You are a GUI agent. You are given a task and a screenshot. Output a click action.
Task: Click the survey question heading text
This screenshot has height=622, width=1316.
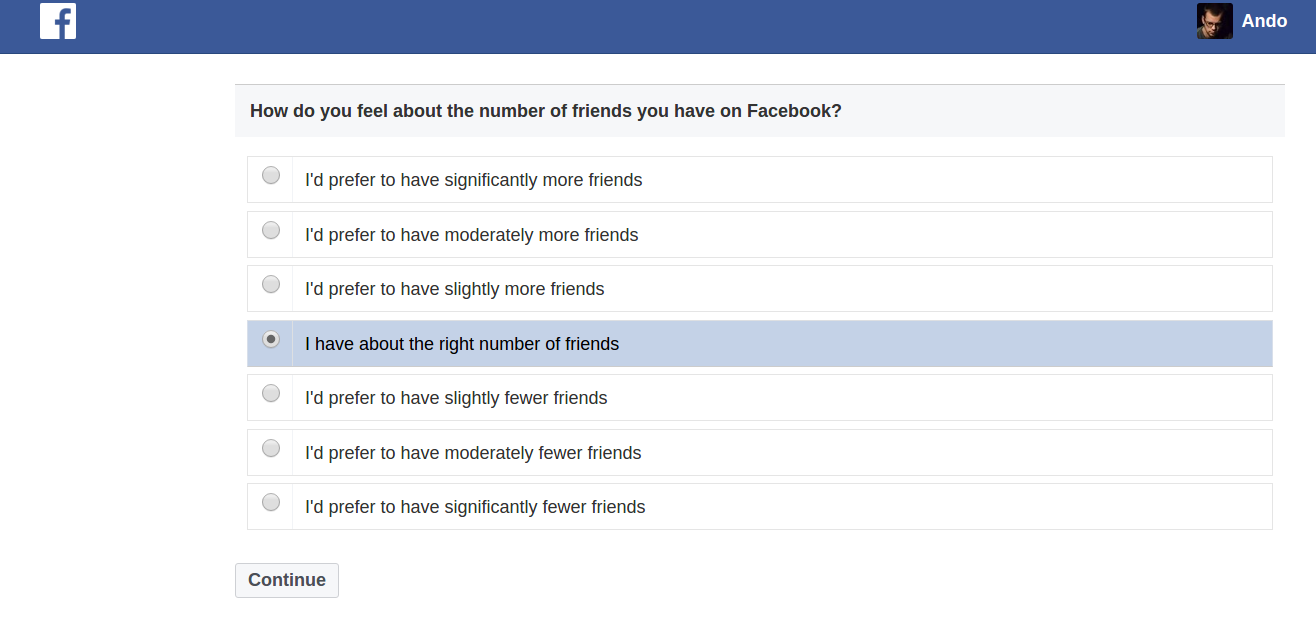pos(546,111)
